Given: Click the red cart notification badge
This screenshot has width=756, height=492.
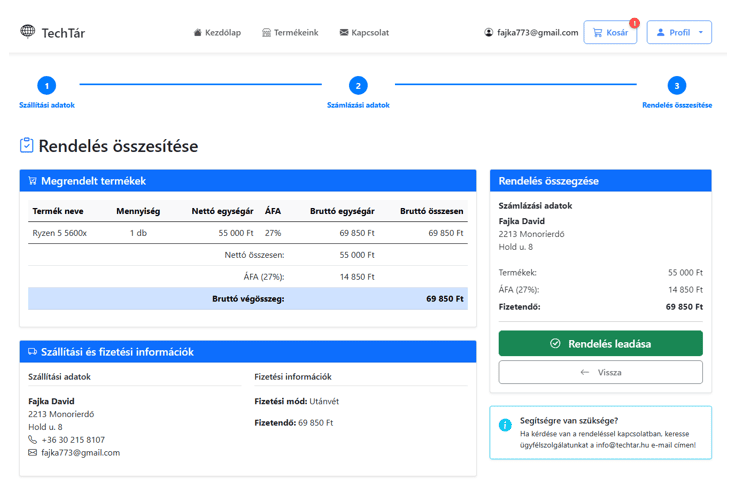Looking at the screenshot, I should coord(634,22).
